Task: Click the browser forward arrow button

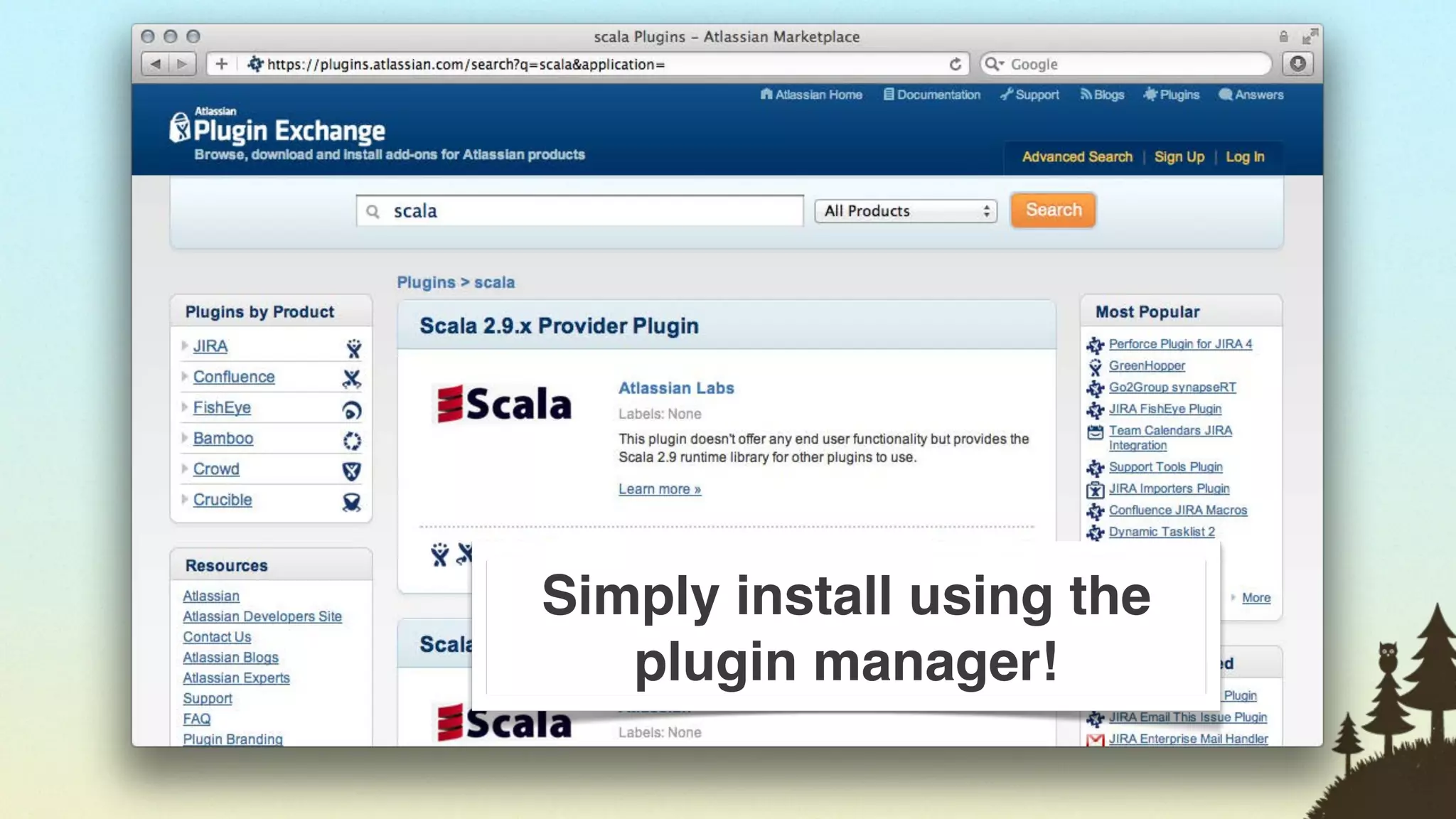Action: [182, 64]
